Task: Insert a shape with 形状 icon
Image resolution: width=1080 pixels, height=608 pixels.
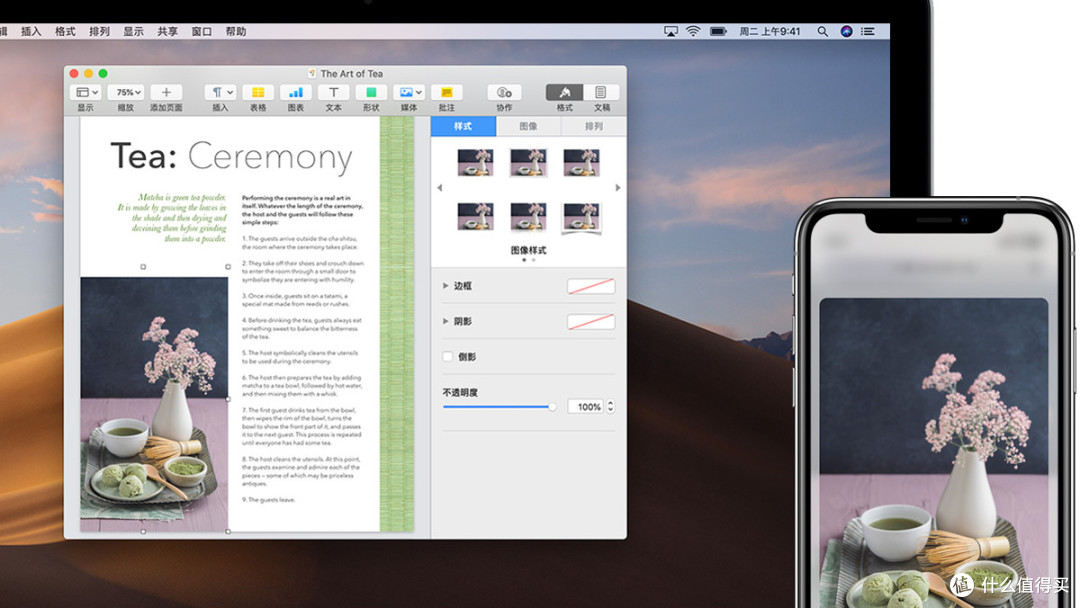Action: [x=371, y=92]
